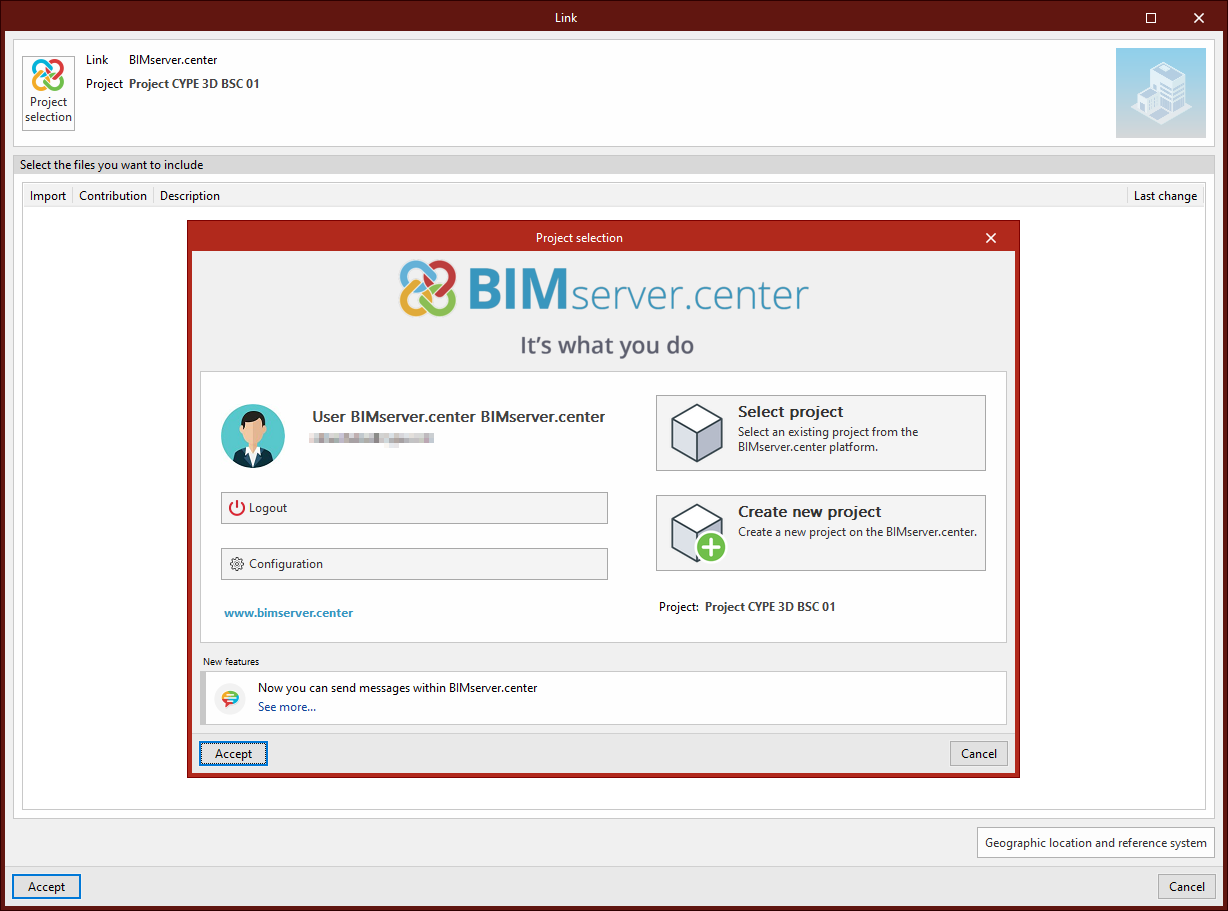Screen dimensions: 1228x911
Task: Click 'User BIMserver.center BIMserver.center' name text
Action: pos(459,417)
